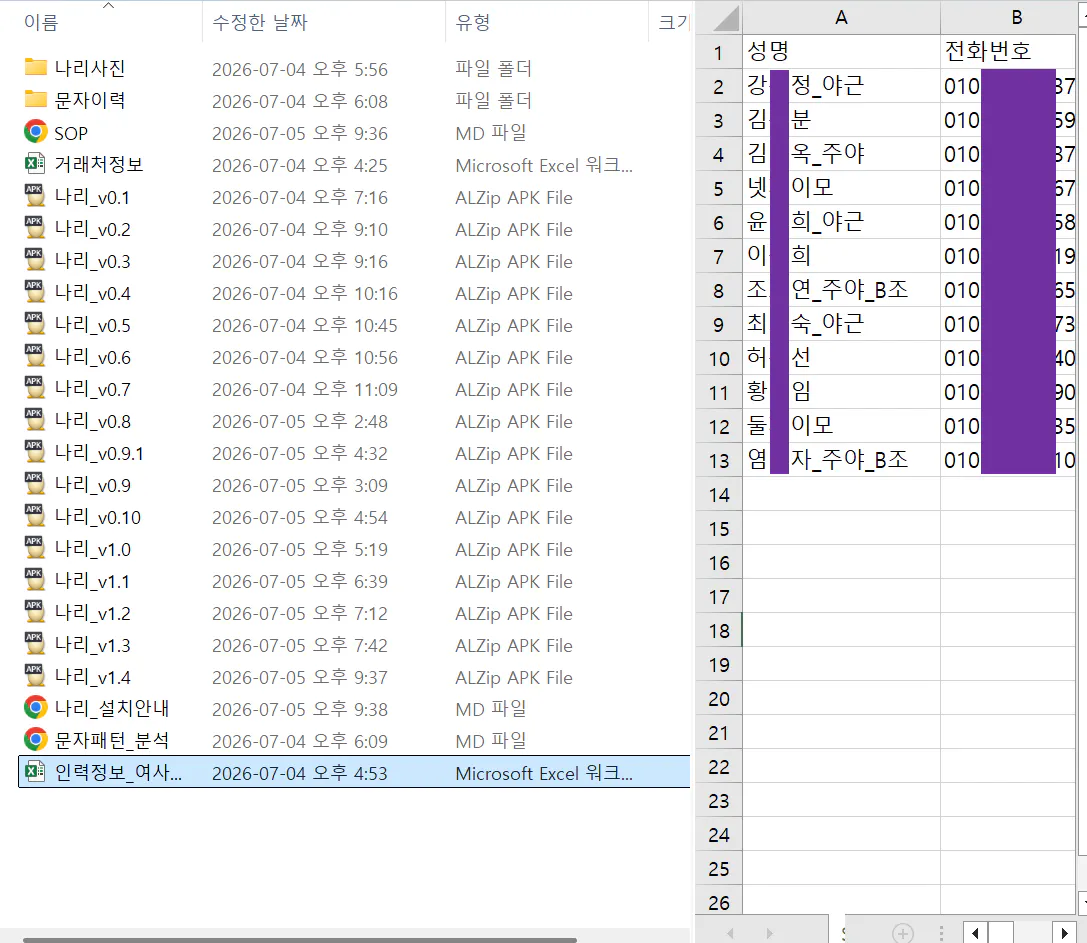
Task: Click the APK icon of 나리_v1.2
Action: pos(35,612)
